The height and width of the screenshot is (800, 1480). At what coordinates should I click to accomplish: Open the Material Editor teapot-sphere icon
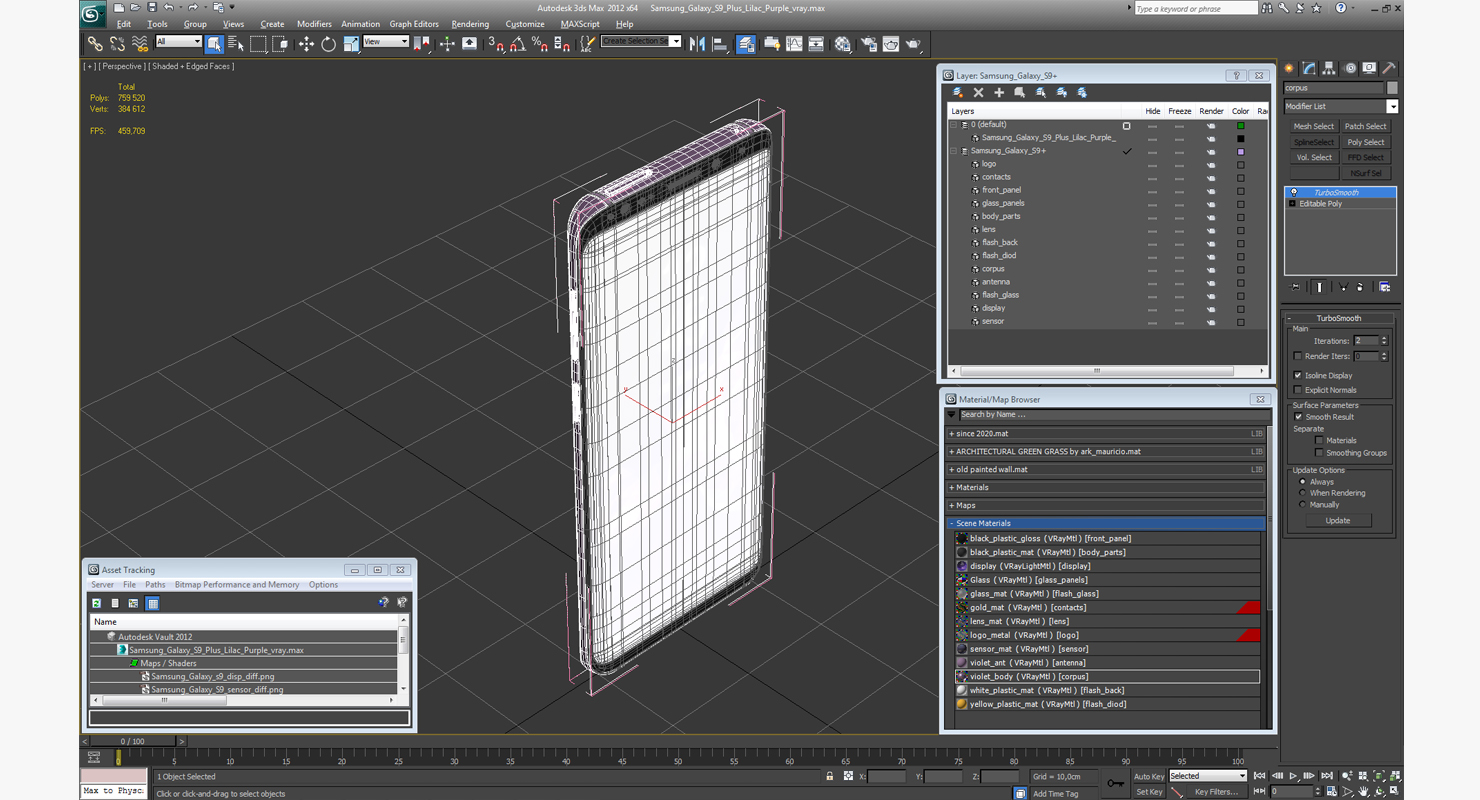pyautogui.click(x=843, y=44)
